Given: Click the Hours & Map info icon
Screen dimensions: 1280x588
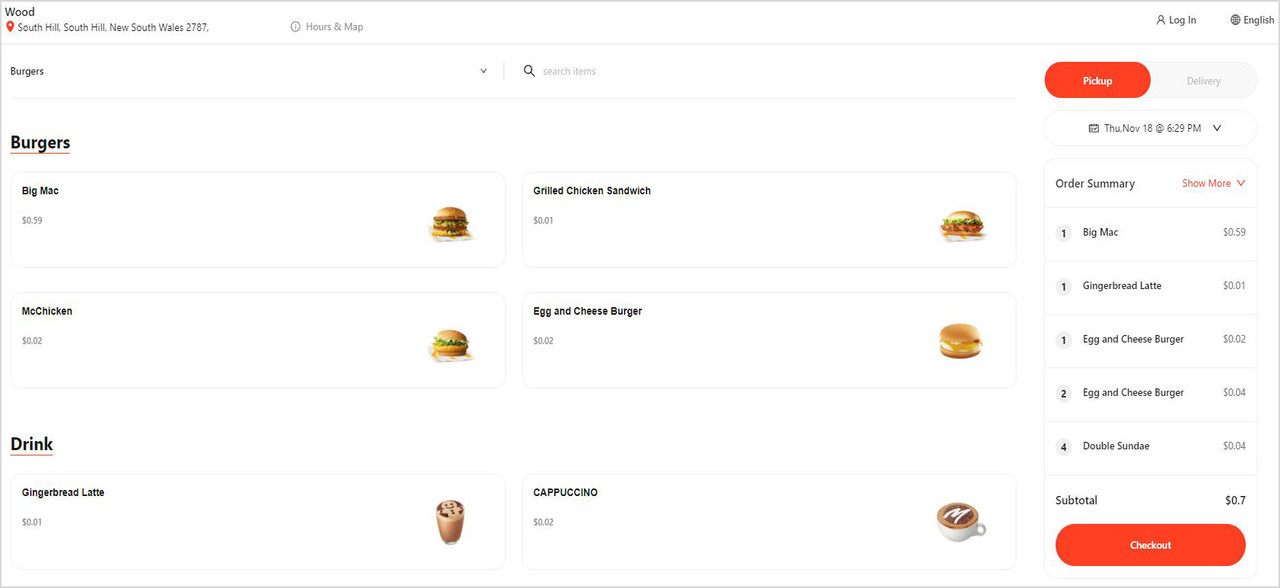Looking at the screenshot, I should [x=295, y=27].
